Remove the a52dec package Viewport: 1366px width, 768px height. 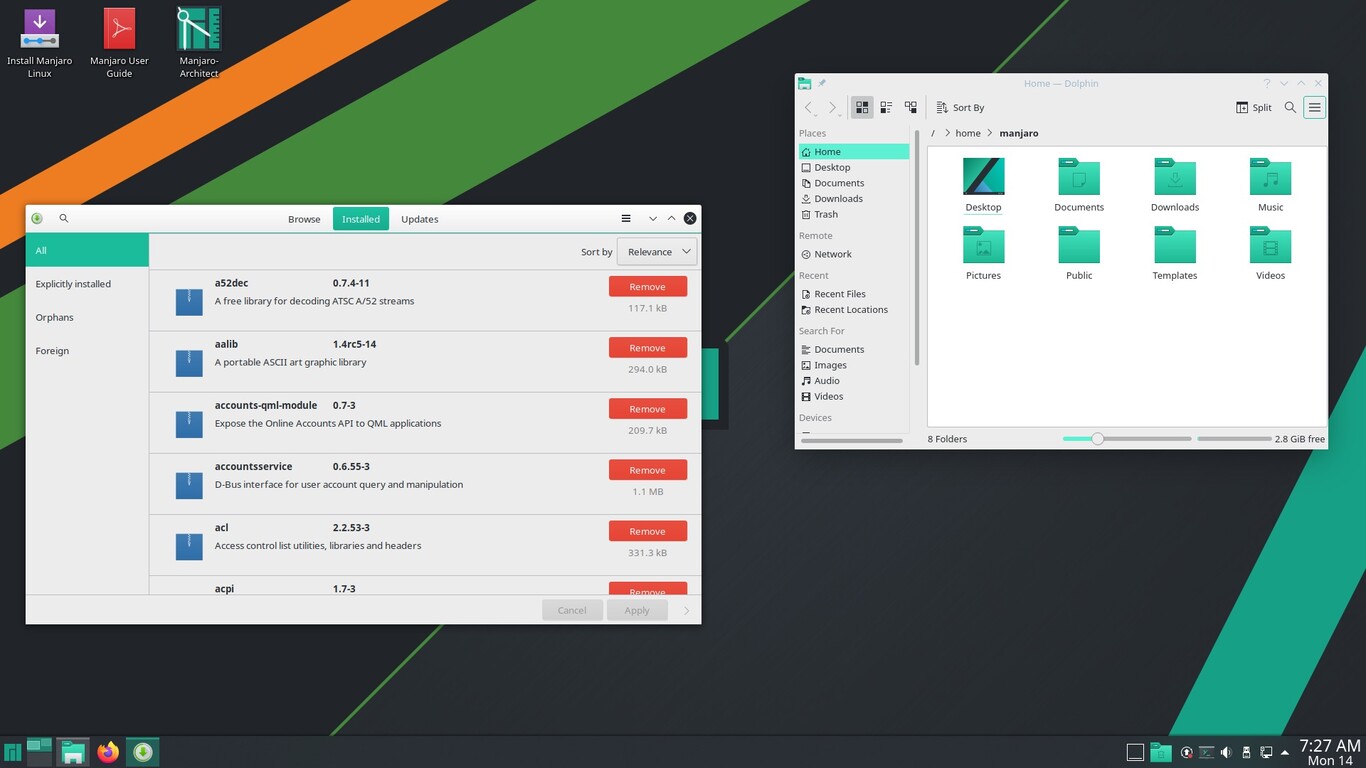[x=647, y=286]
